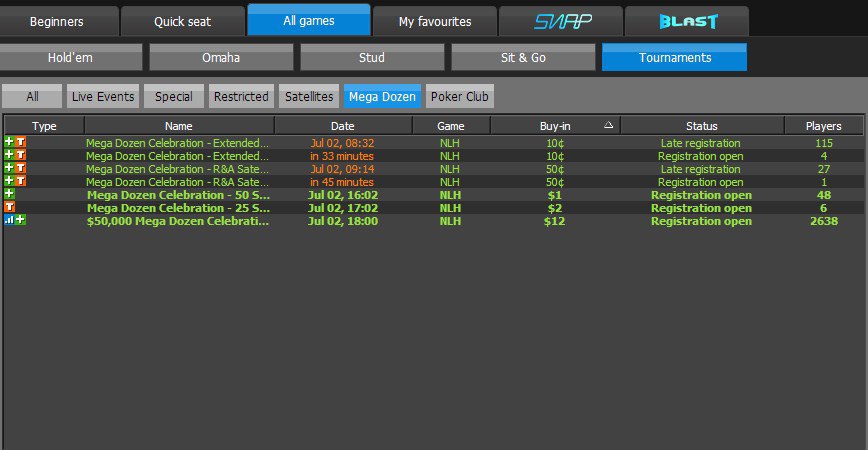Click the '$2' buy-in value
The height and width of the screenshot is (450, 868).
tap(555, 208)
